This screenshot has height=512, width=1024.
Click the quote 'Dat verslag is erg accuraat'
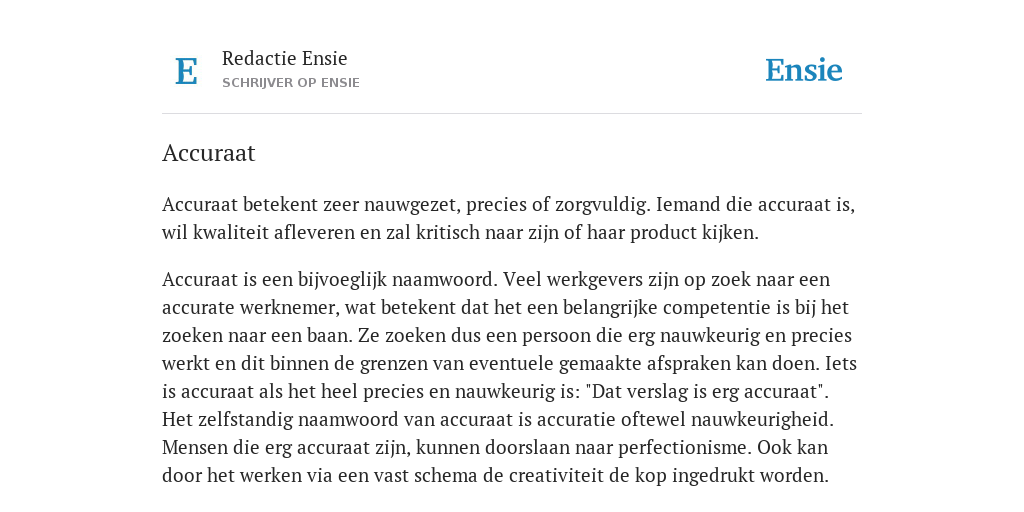click(707, 392)
